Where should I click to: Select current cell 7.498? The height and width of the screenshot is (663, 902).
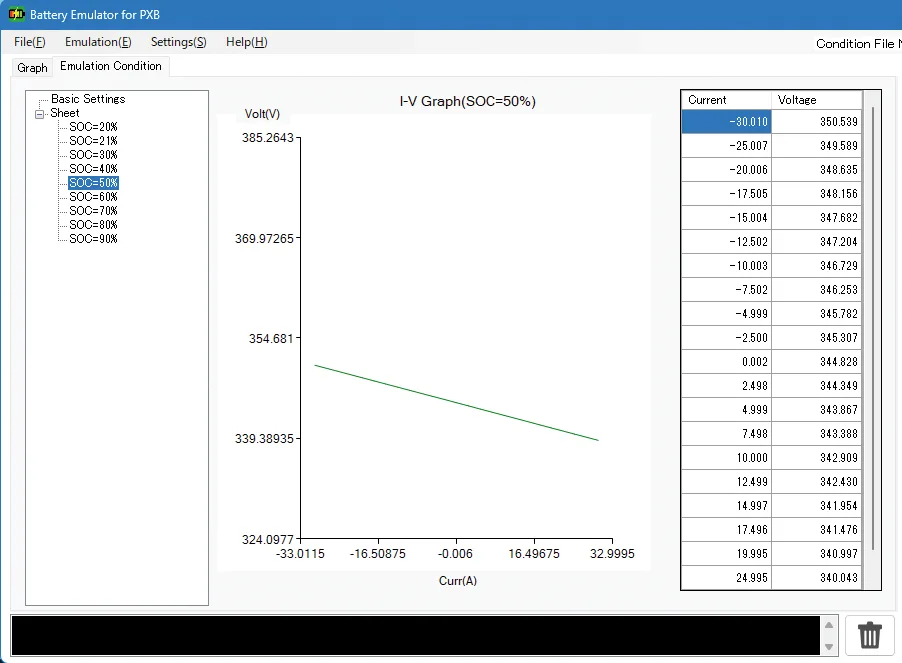click(x=727, y=434)
